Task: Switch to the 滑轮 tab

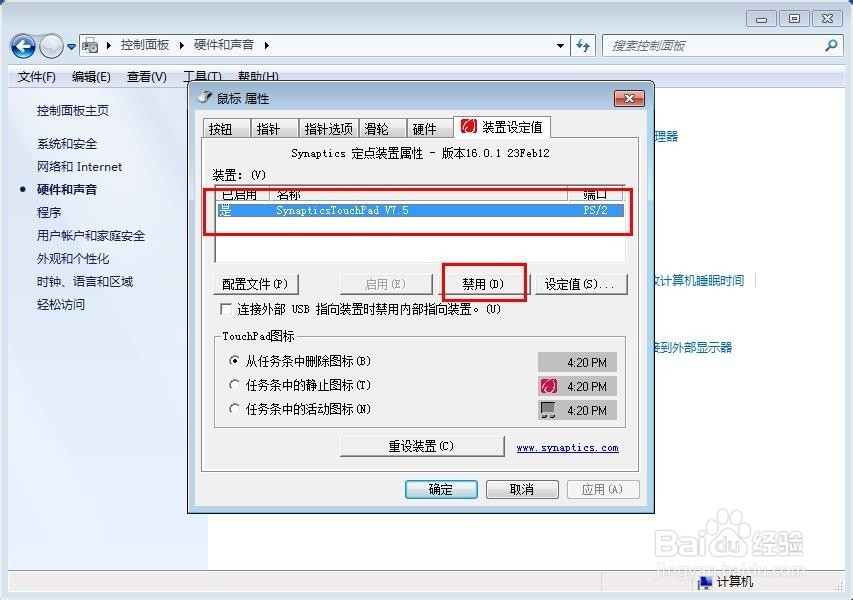Action: [x=382, y=128]
